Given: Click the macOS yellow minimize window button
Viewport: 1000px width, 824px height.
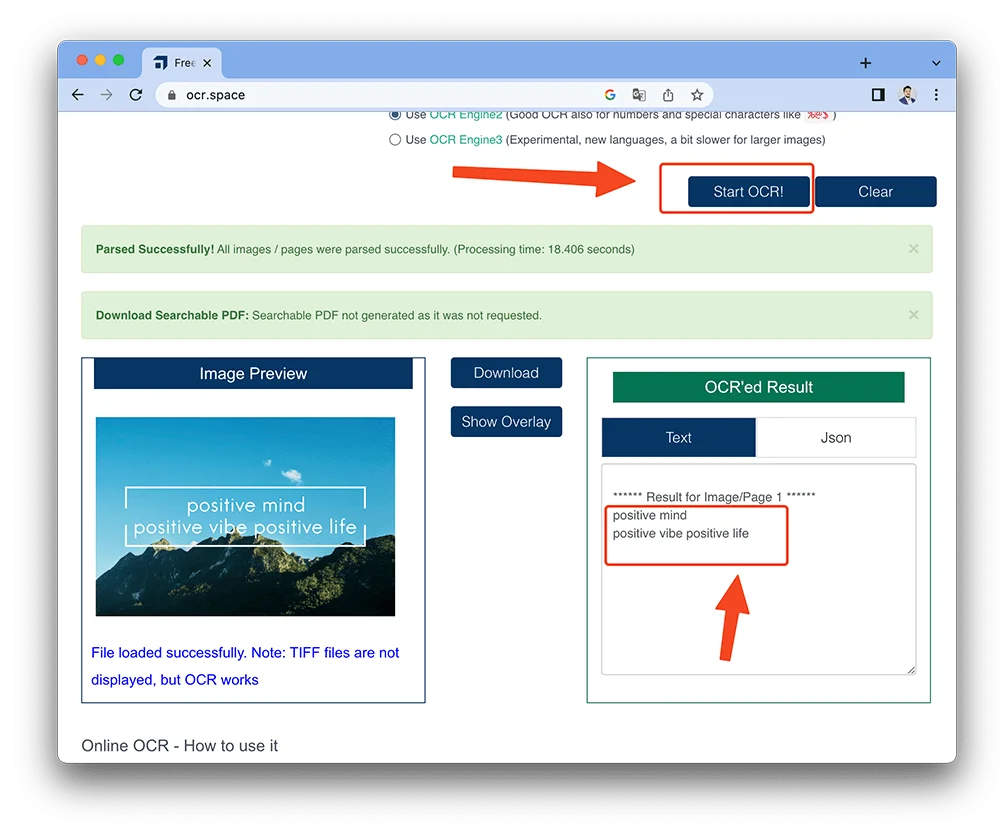Looking at the screenshot, I should pos(100,60).
